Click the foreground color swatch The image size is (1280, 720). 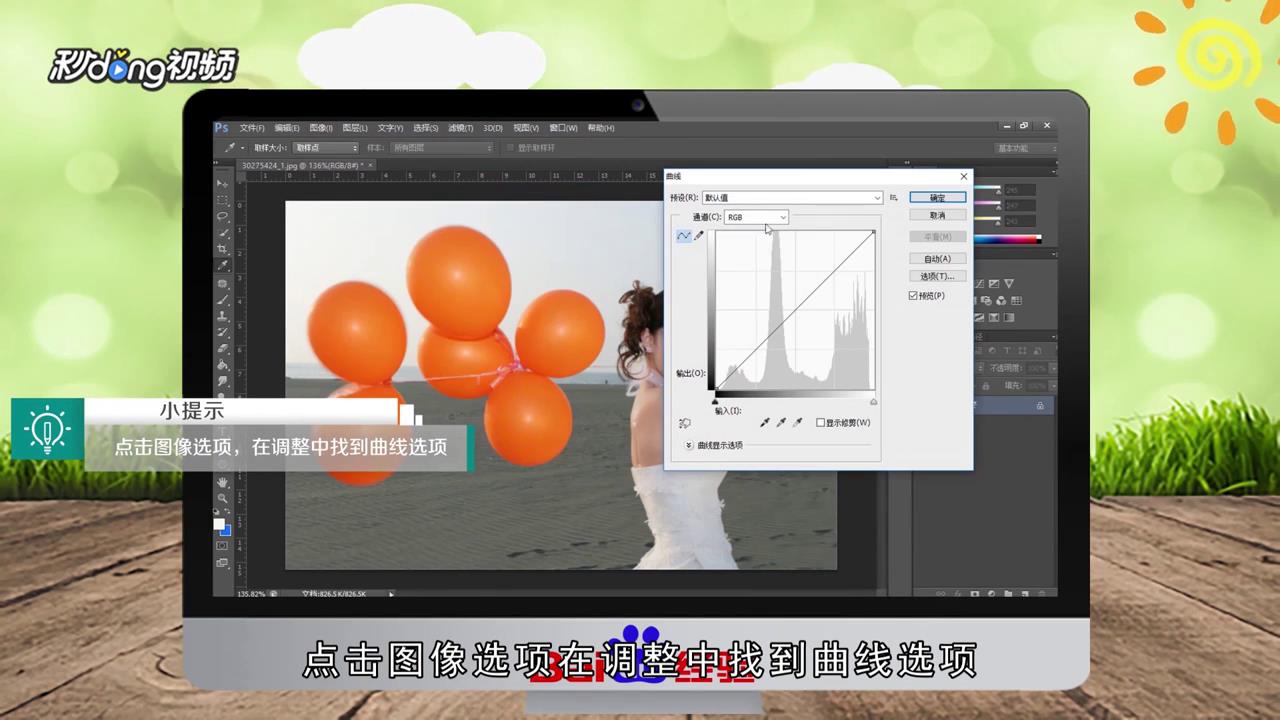pos(219,524)
